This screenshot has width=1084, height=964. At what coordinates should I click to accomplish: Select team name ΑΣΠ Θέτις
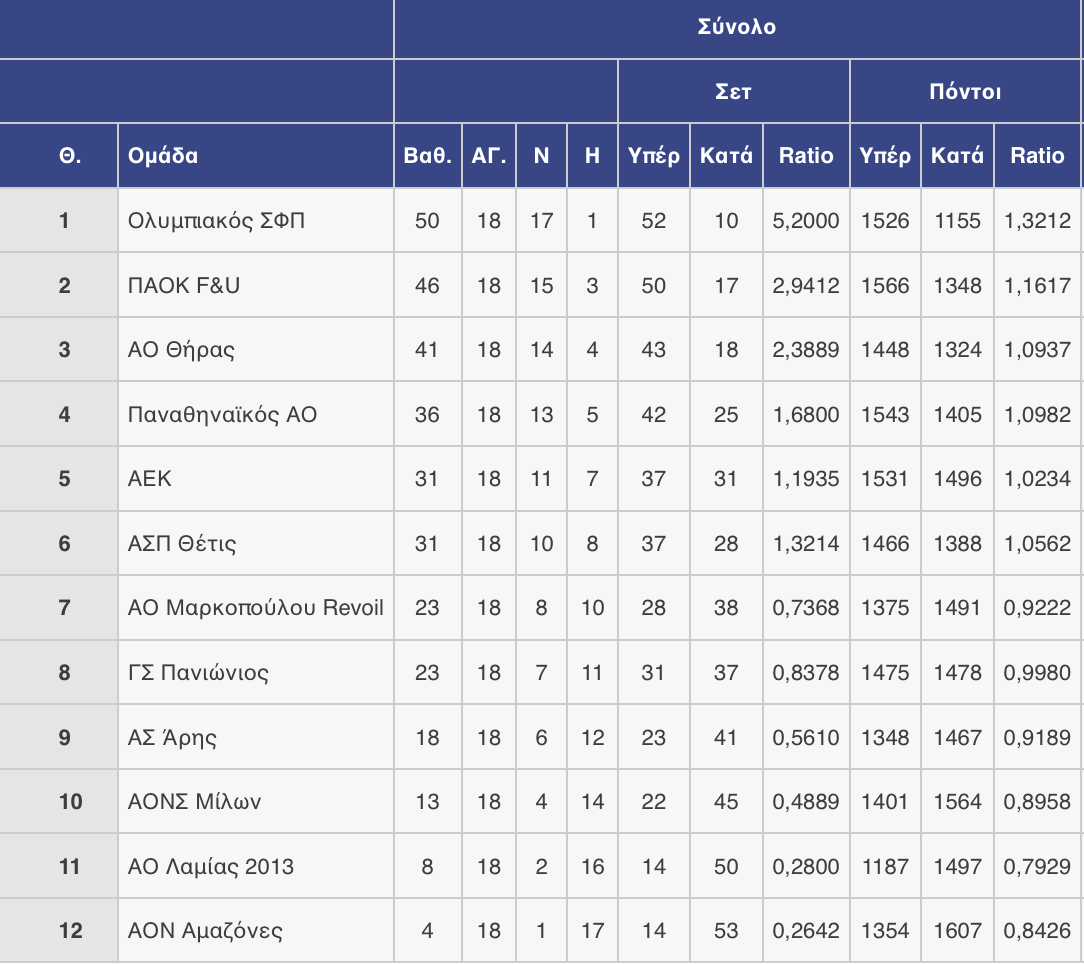point(182,544)
